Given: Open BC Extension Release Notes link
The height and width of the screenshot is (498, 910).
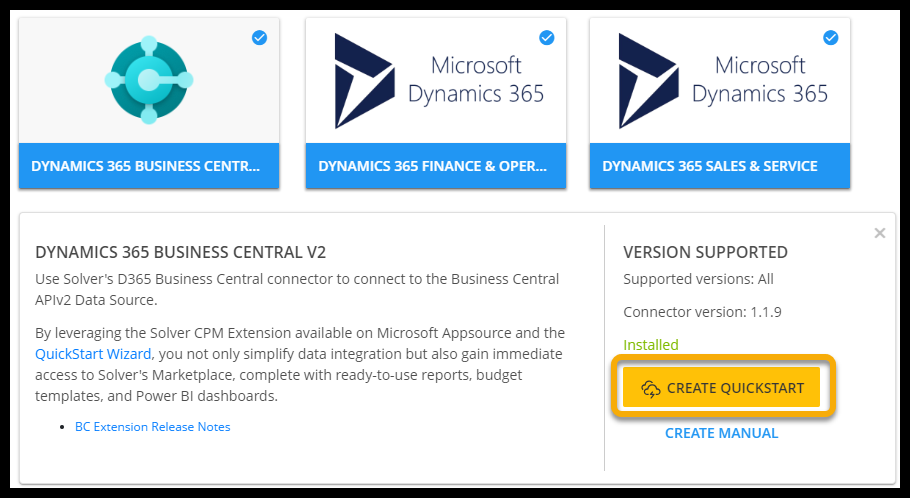Looking at the screenshot, I should tap(152, 427).
